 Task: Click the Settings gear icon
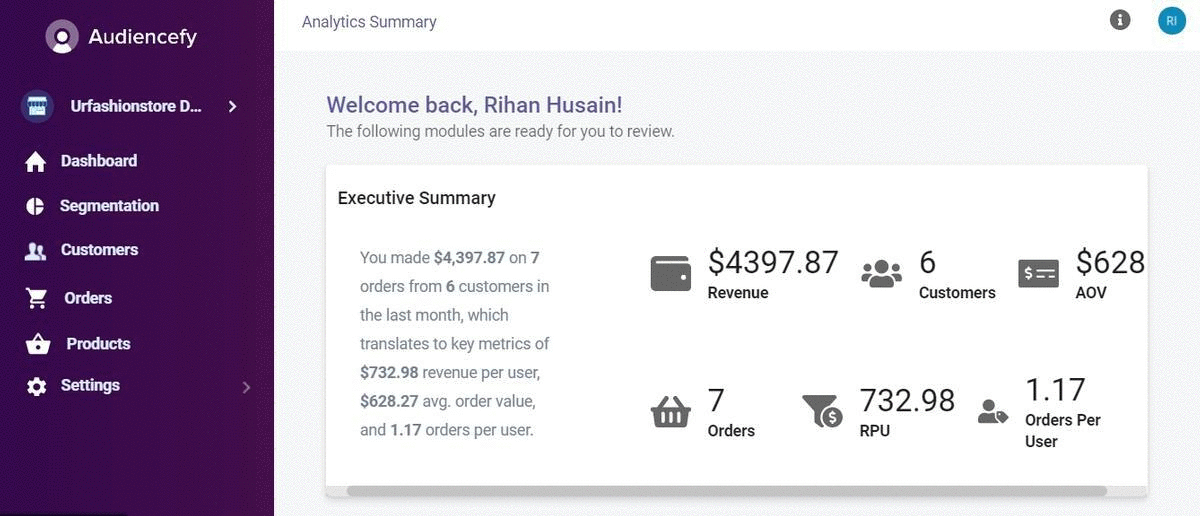click(x=37, y=387)
